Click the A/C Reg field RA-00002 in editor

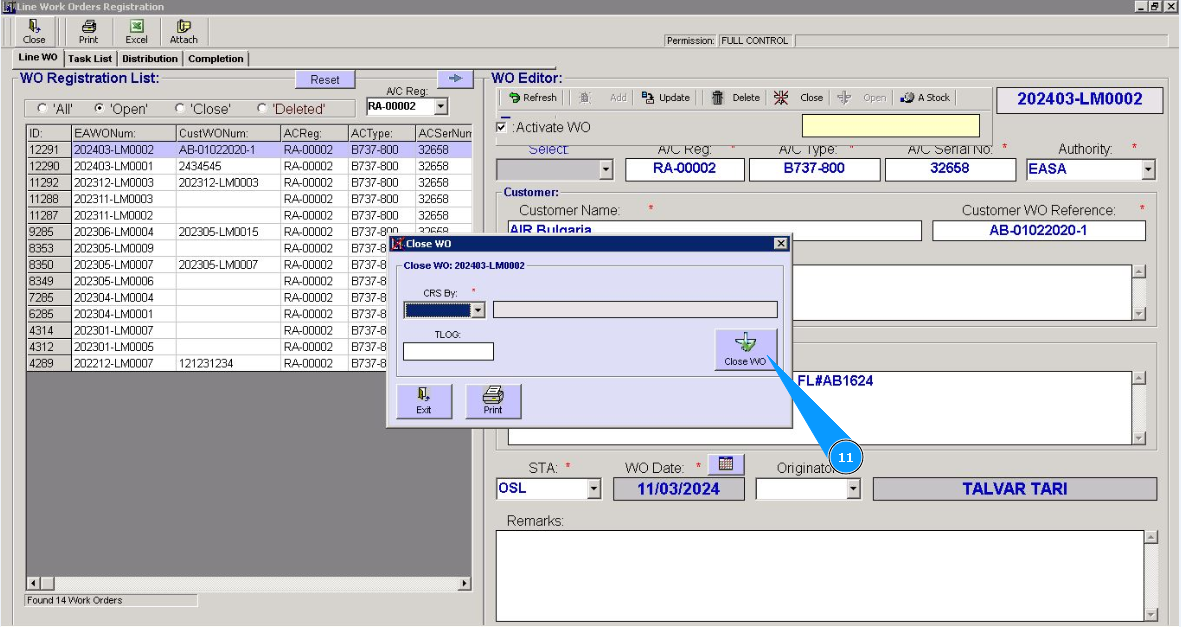(x=685, y=169)
